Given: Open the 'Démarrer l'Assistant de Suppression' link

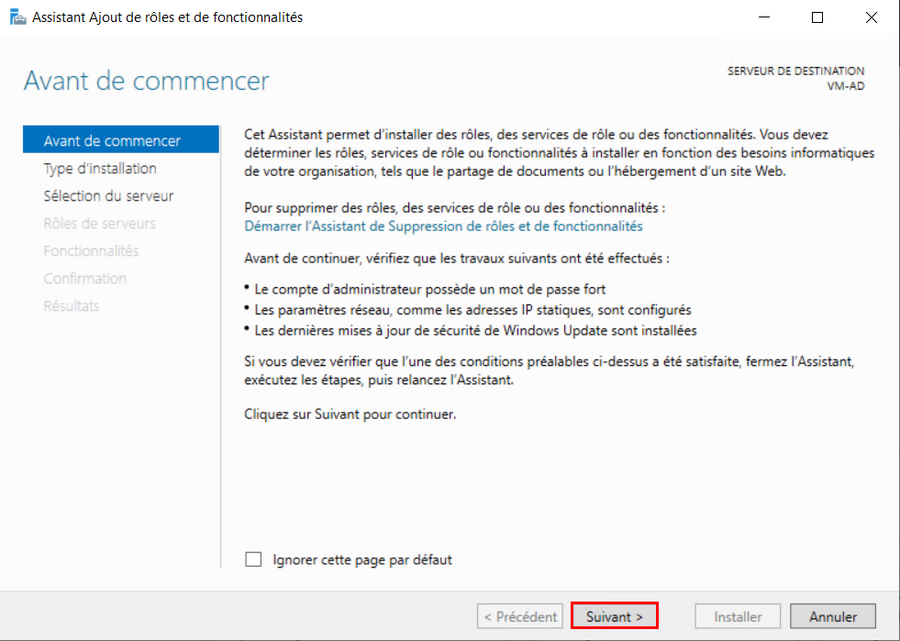Looking at the screenshot, I should tap(443, 227).
